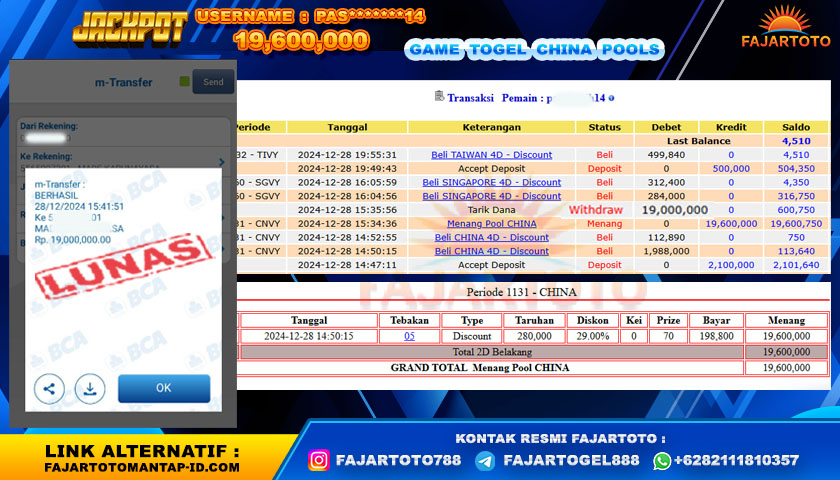Viewport: 840px width, 480px height.
Task: Open Beli SINGAPORE 4D link at 16:04:56
Action: [x=491, y=196]
